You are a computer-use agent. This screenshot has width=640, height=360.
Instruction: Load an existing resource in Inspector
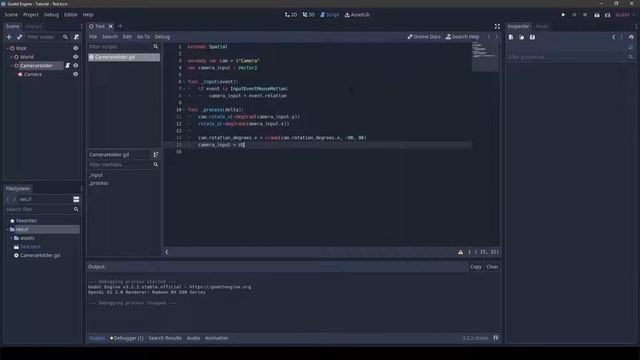pos(522,37)
